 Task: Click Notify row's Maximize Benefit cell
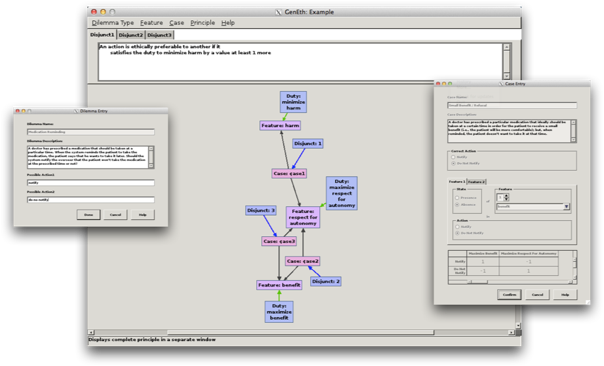tap(483, 262)
